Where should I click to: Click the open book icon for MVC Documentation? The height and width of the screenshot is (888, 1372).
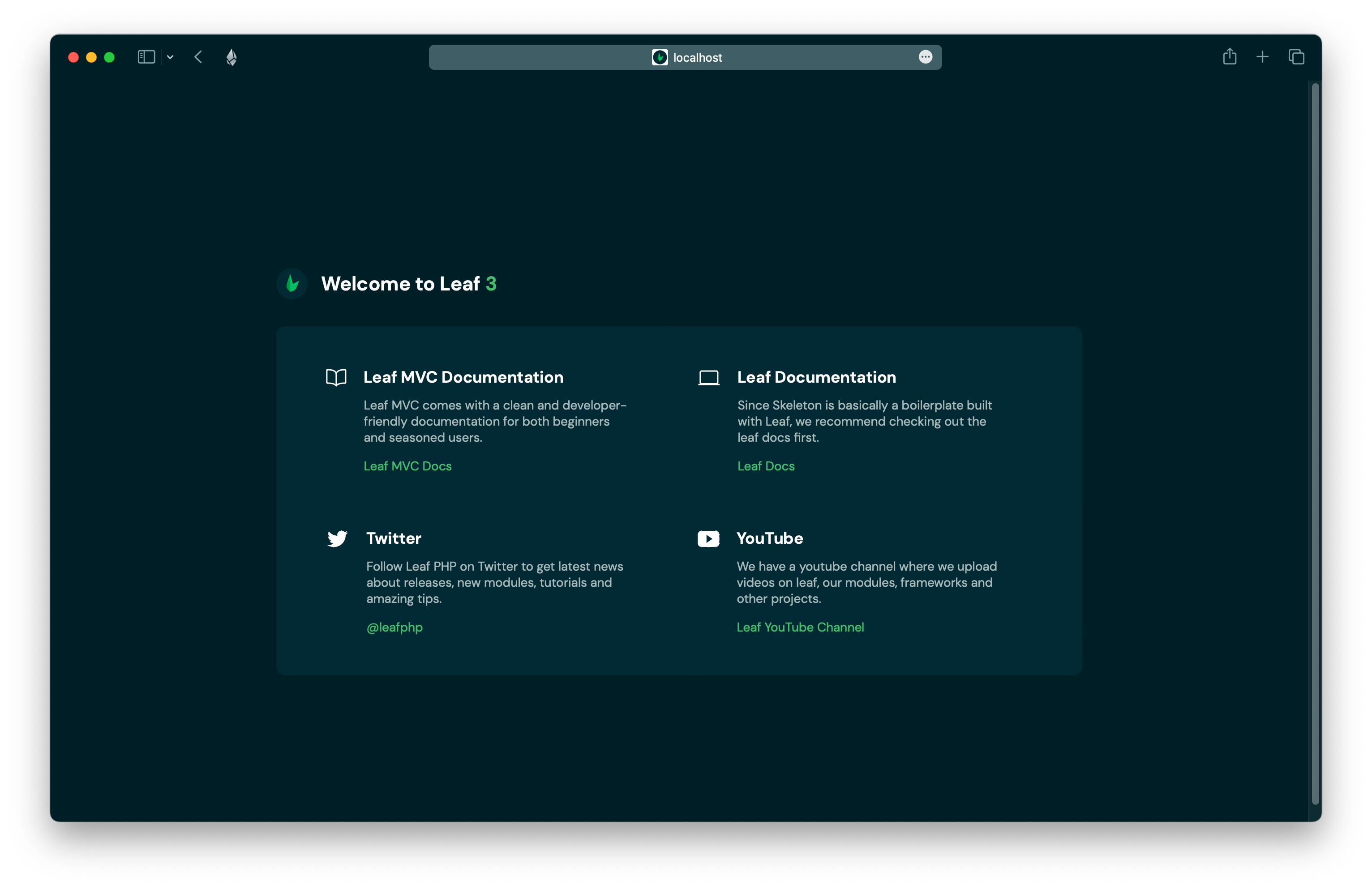(x=336, y=377)
